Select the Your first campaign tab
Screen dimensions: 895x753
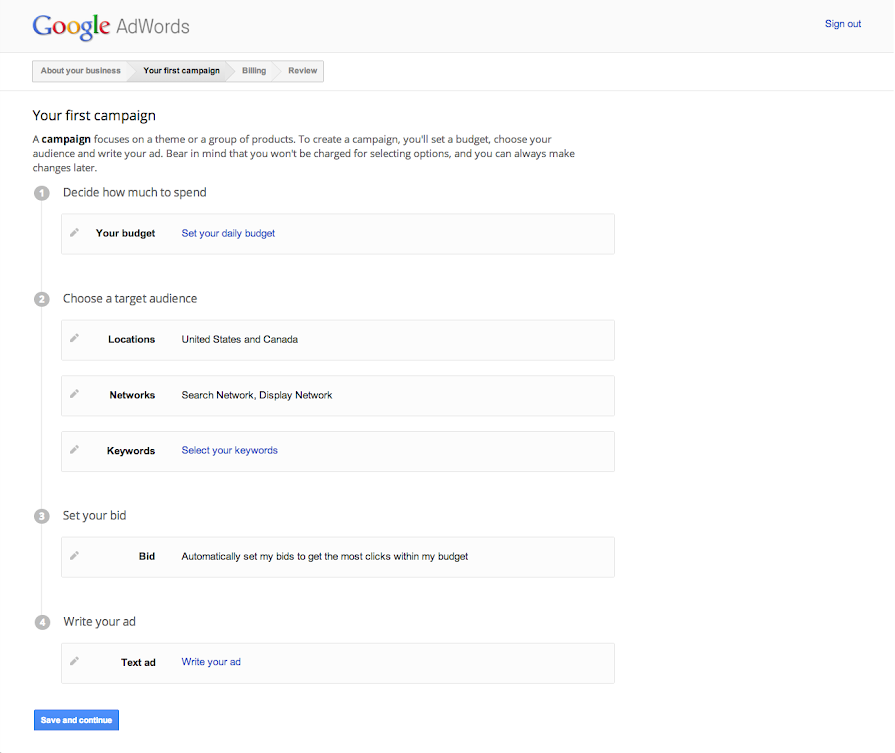click(x=181, y=71)
